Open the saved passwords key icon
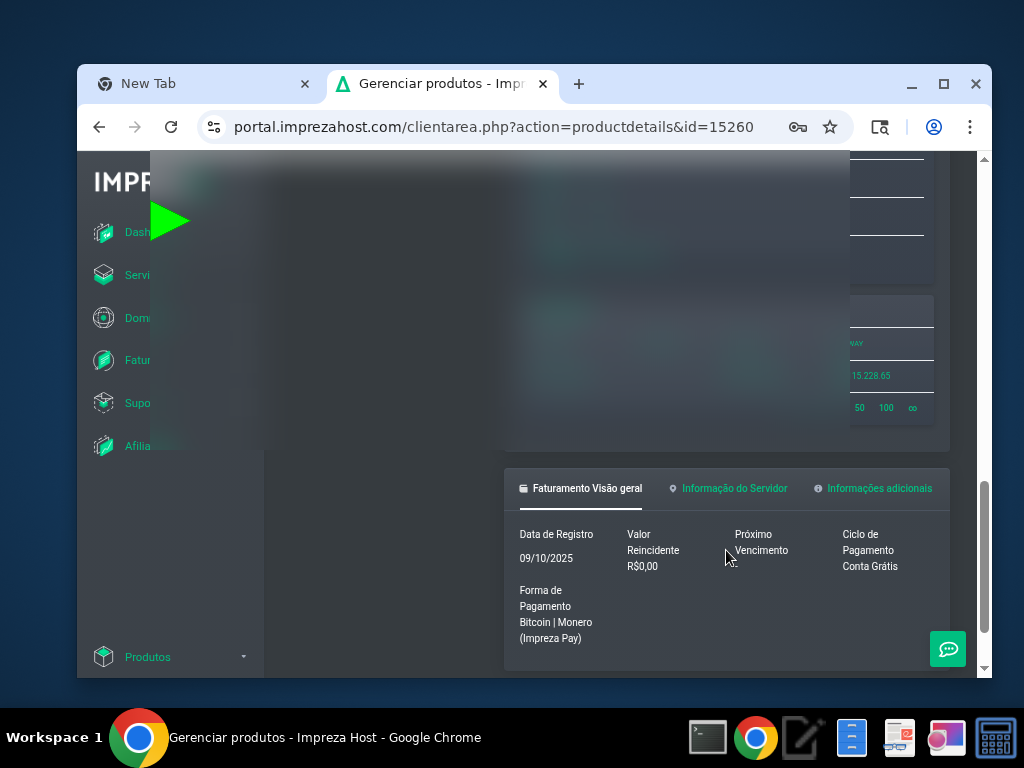This screenshot has width=1024, height=768. point(797,127)
